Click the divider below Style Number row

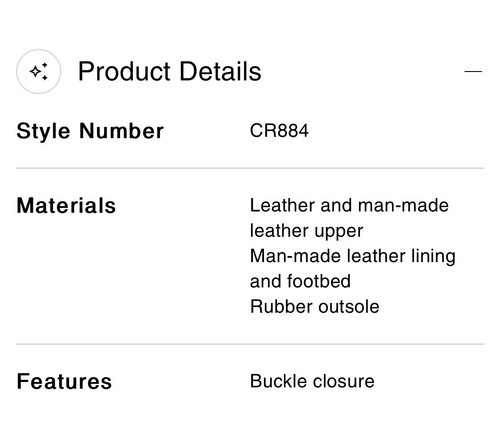(250, 168)
